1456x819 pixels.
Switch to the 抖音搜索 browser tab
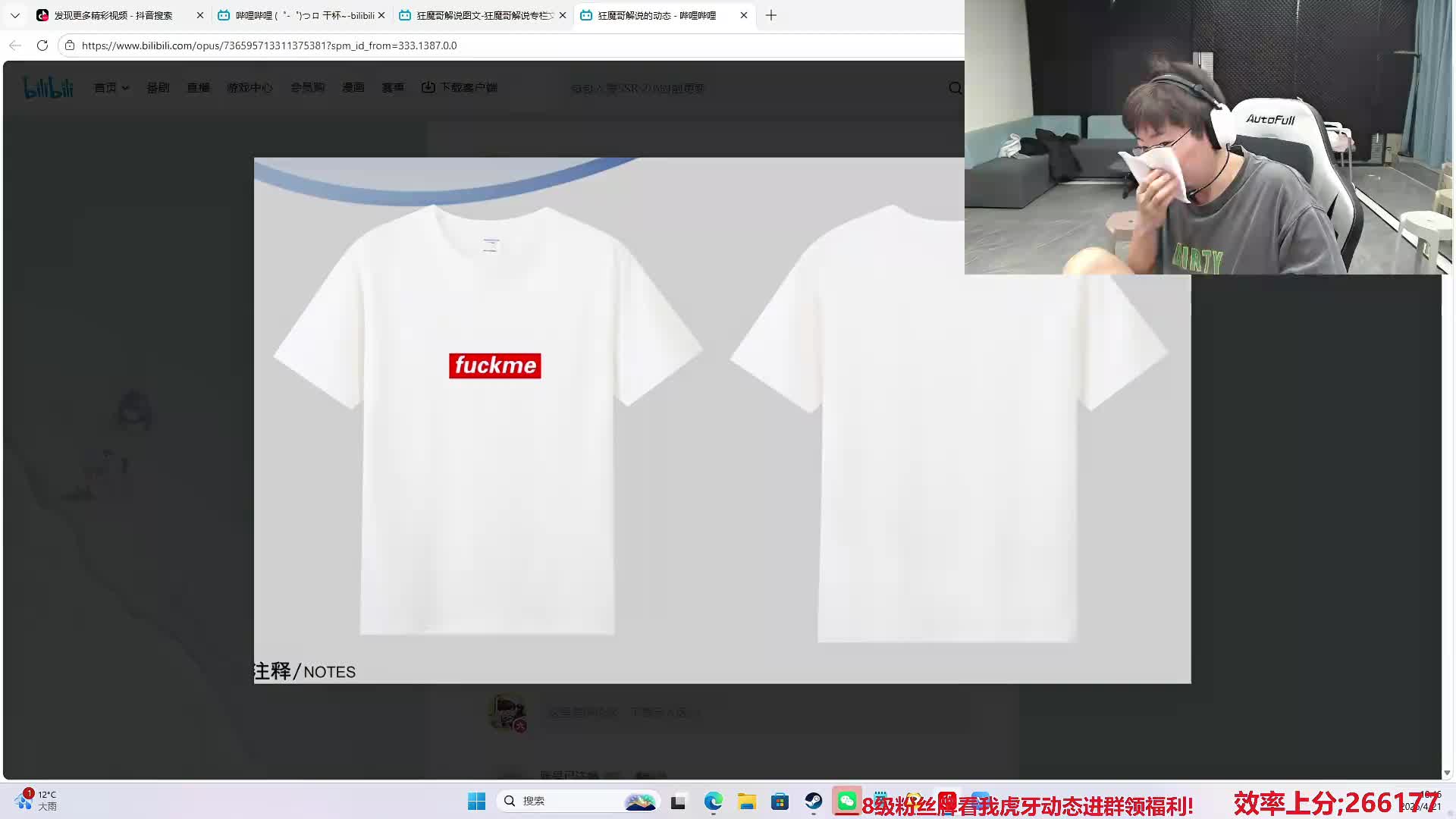click(x=114, y=15)
